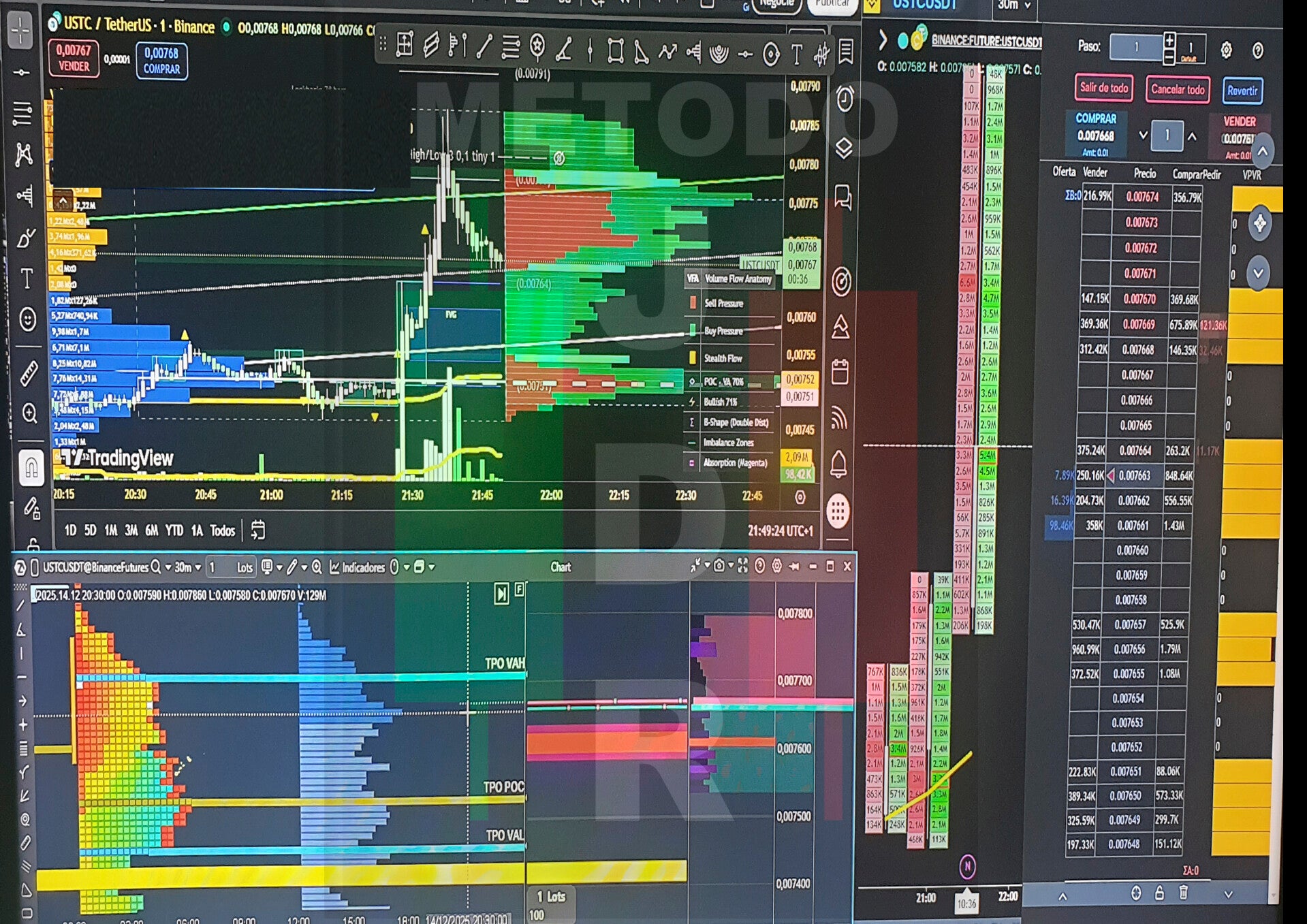This screenshot has width=1307, height=924.
Task: Select the YTD date range
Action: [x=174, y=530]
